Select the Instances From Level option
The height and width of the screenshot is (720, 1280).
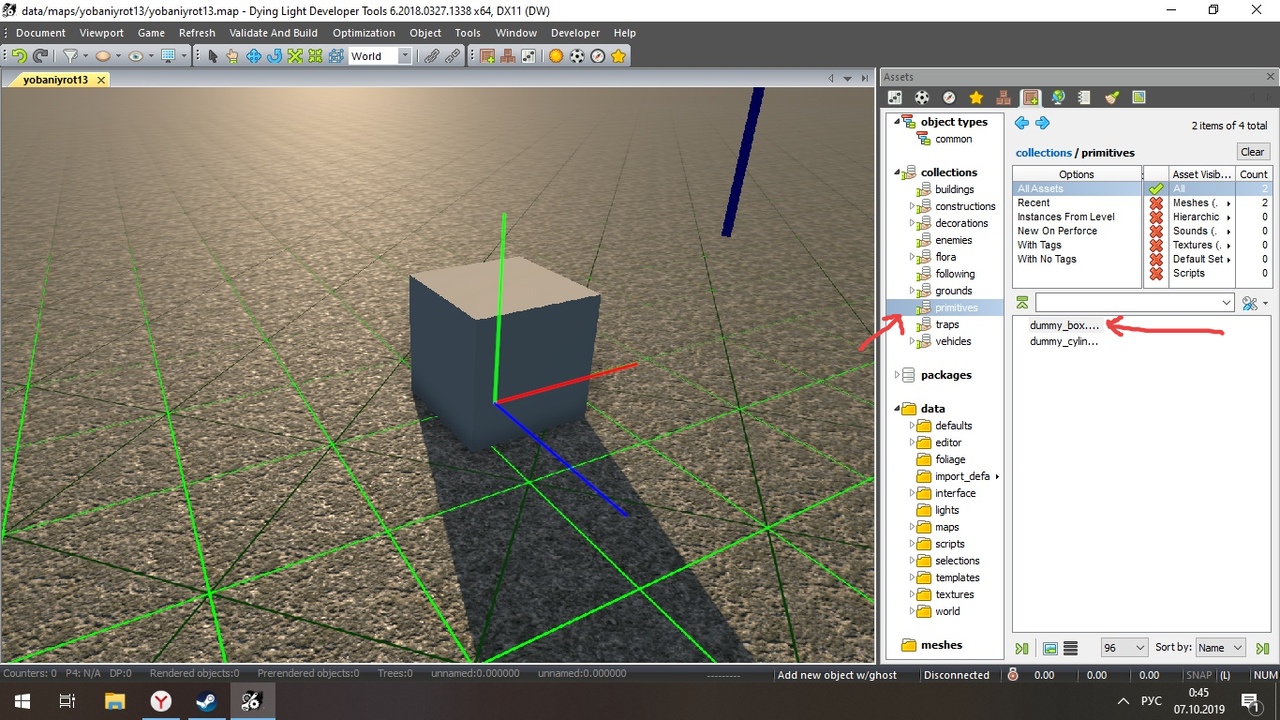tap(1066, 217)
